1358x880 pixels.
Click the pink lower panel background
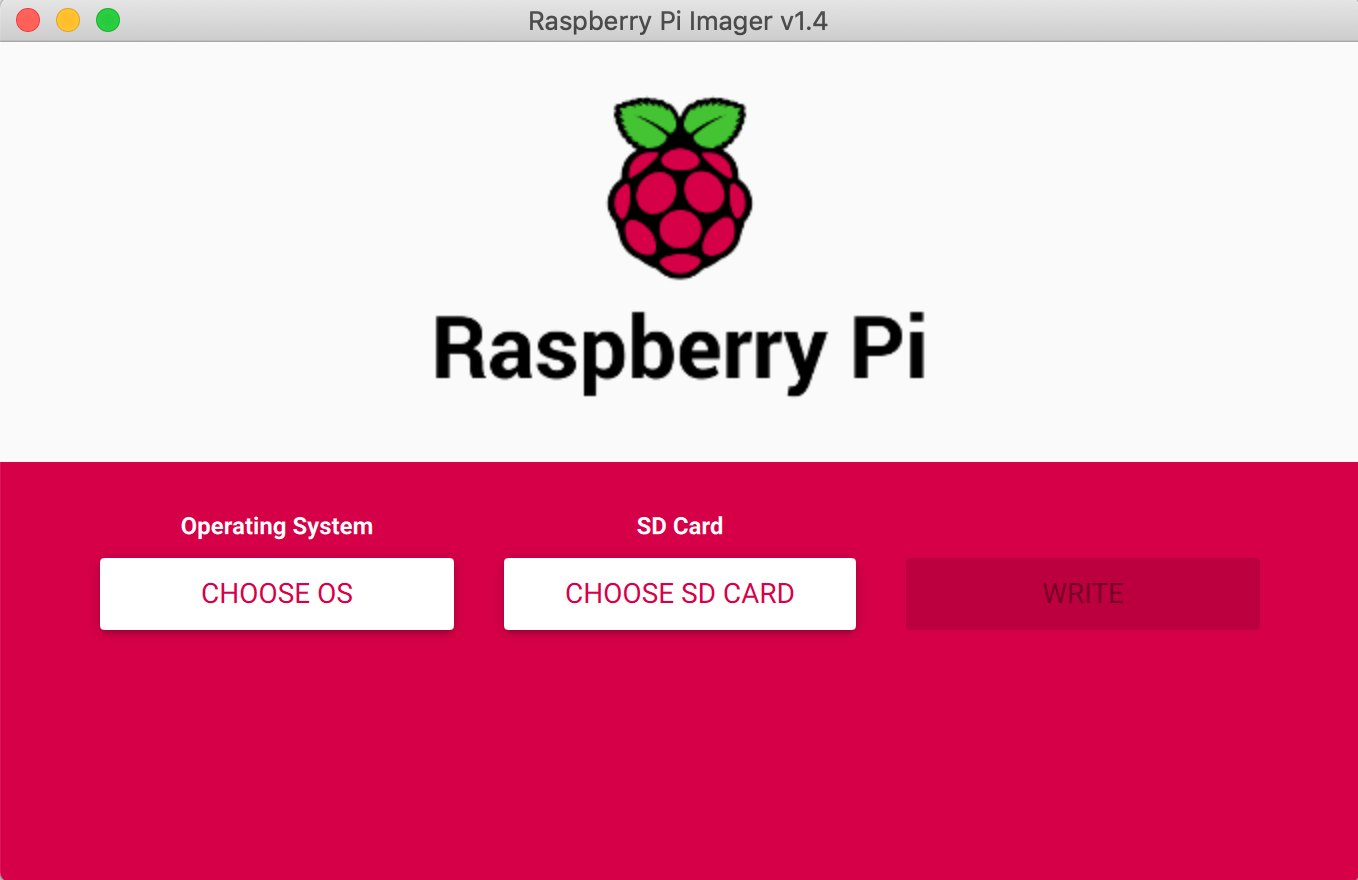[679, 750]
